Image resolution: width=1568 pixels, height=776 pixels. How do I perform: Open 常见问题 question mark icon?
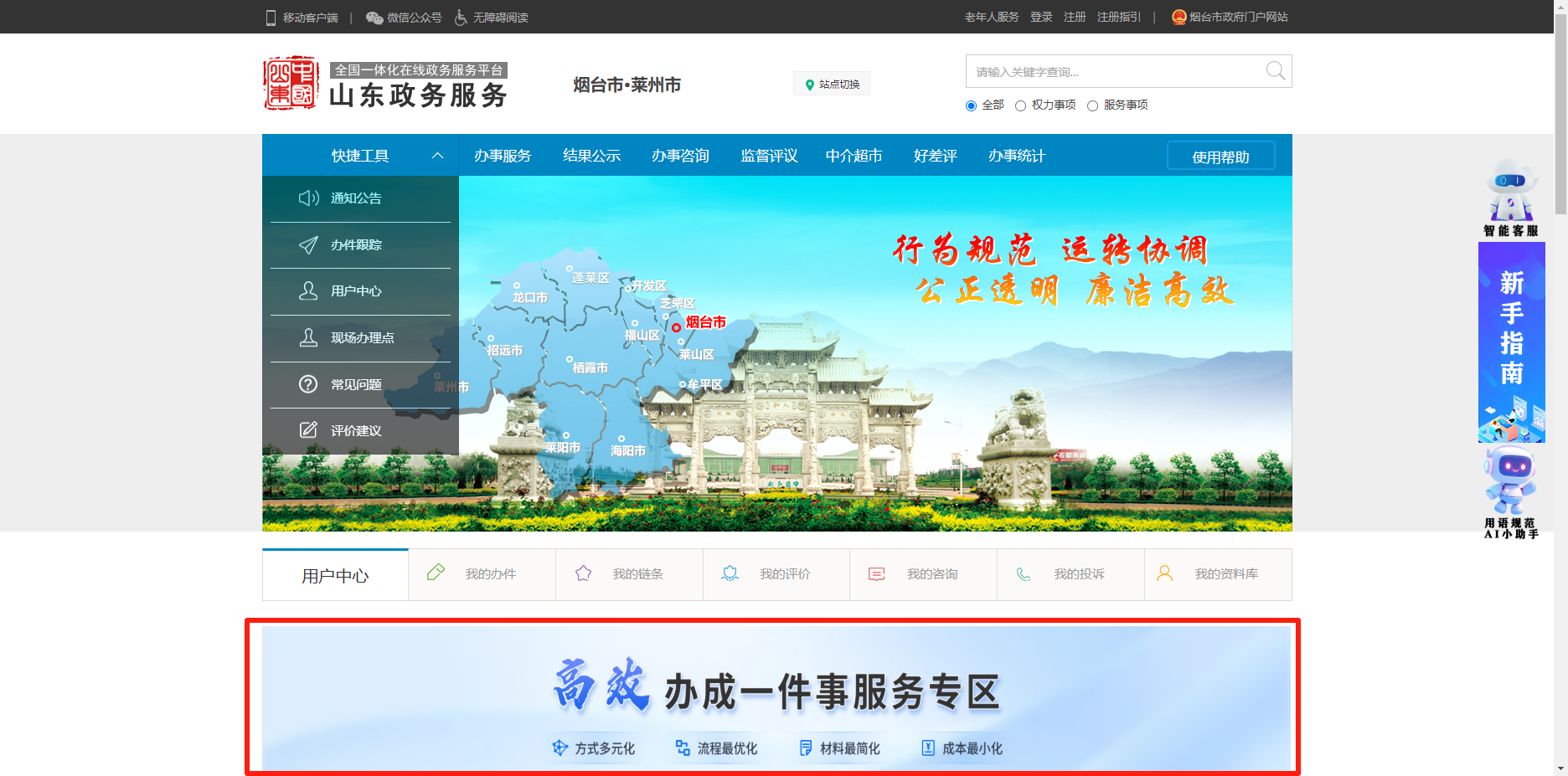(308, 384)
